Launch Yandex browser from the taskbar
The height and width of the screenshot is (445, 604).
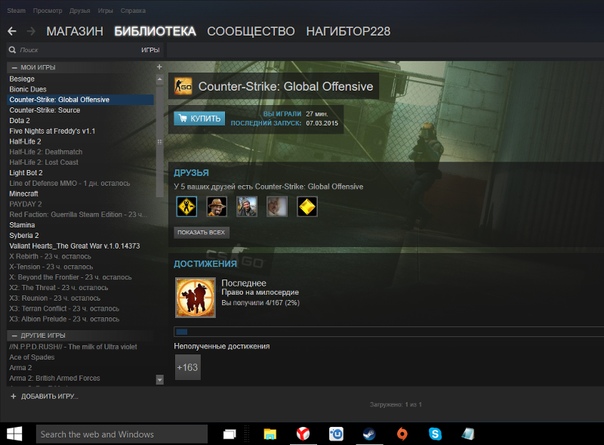click(x=303, y=434)
